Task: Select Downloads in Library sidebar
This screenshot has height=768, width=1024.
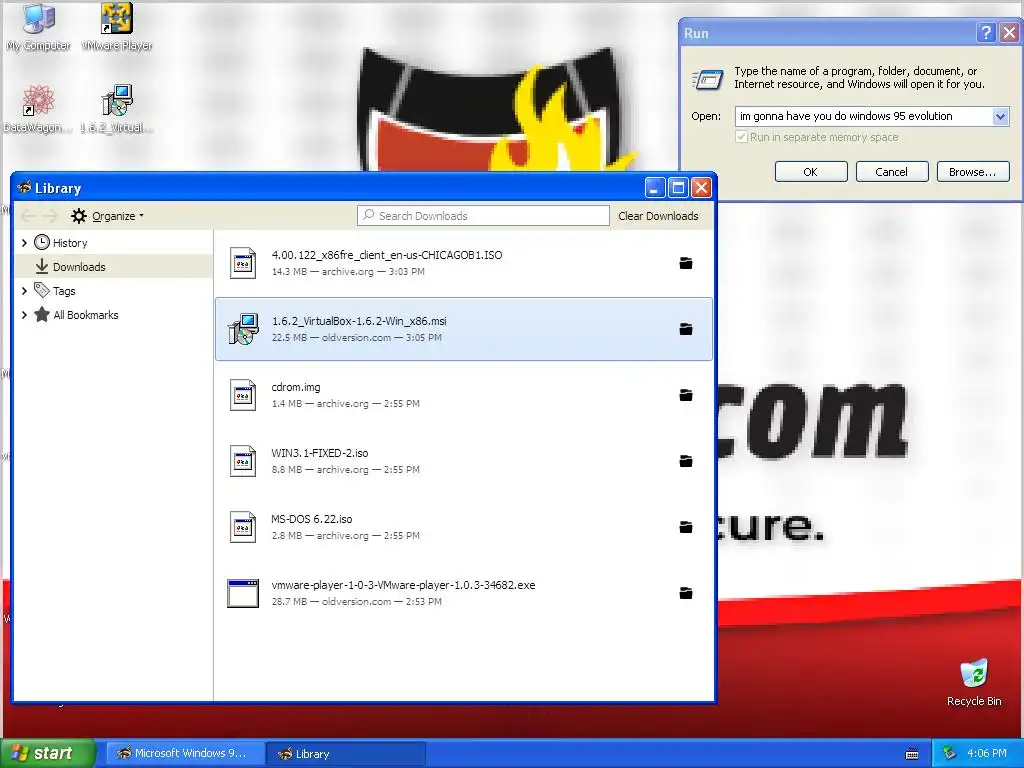Action: click(114, 266)
